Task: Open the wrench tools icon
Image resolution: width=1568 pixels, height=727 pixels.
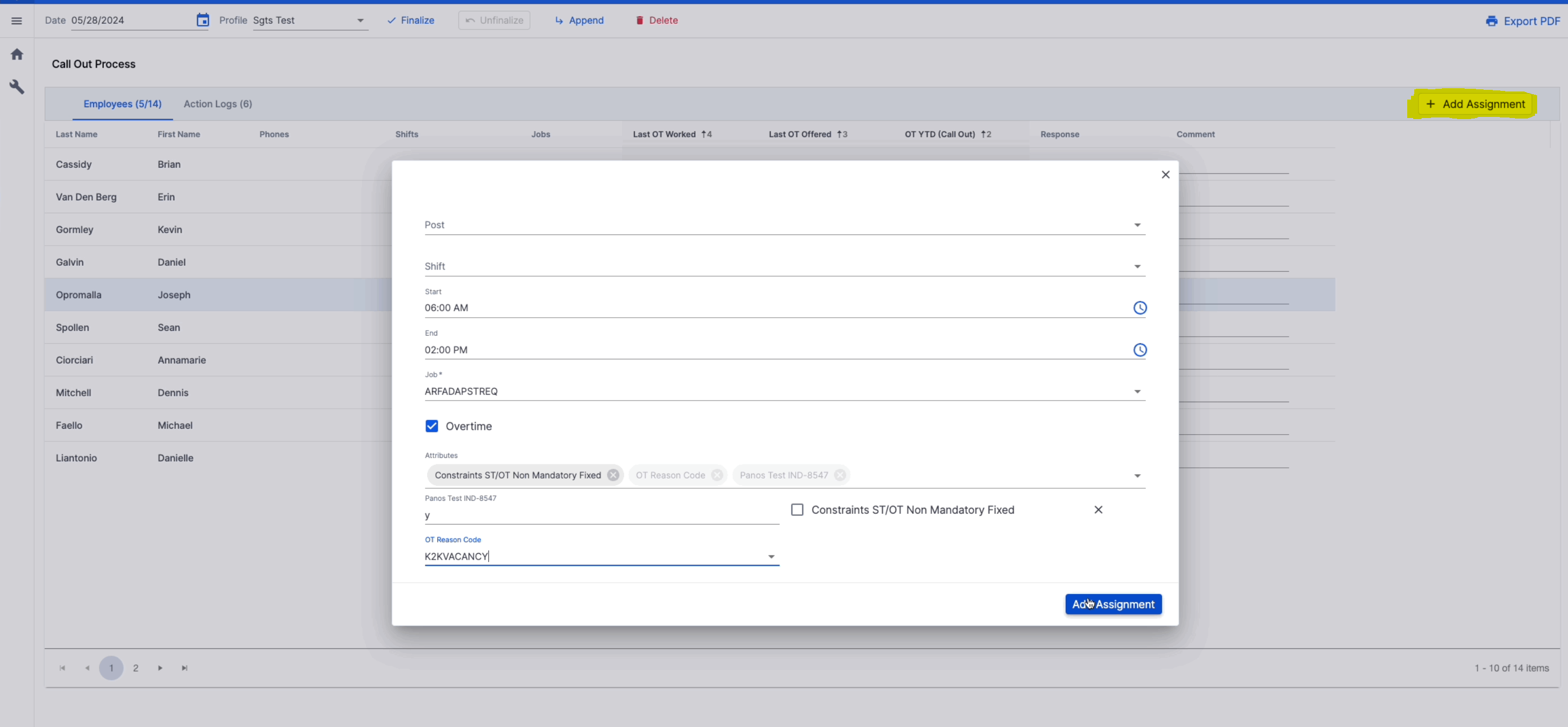Action: point(17,87)
